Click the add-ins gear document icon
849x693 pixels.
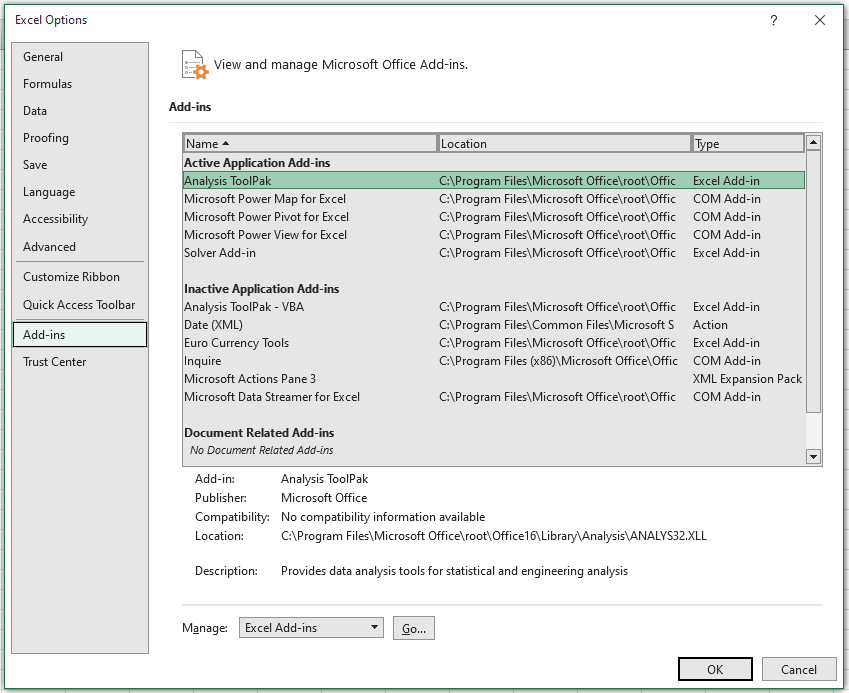click(x=195, y=65)
